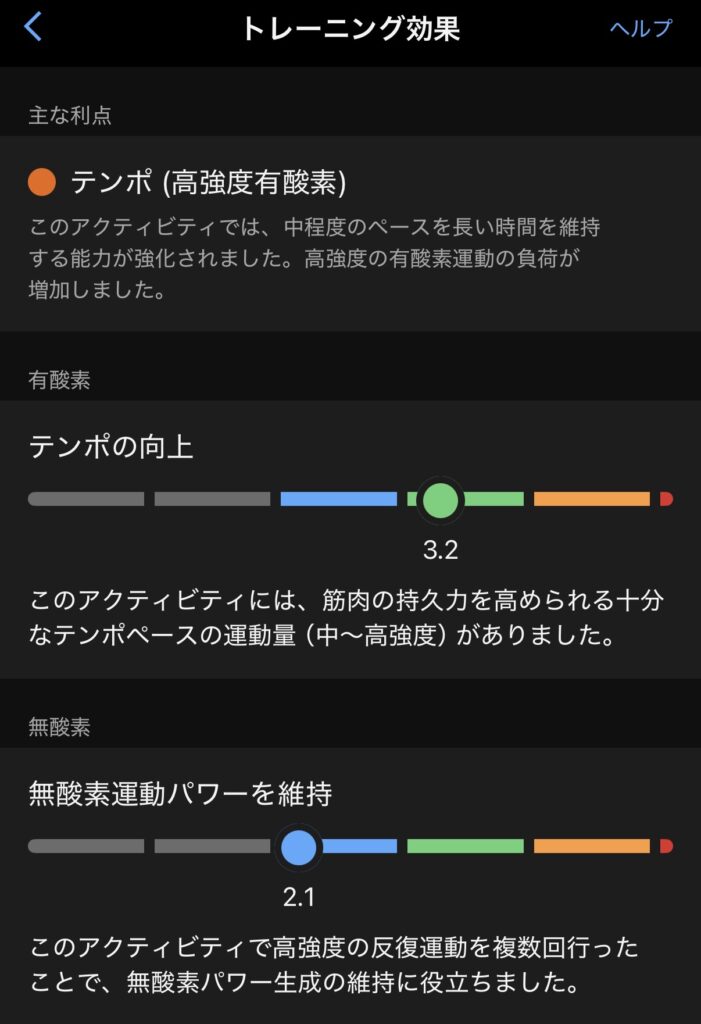Image resolution: width=701 pixels, height=1024 pixels.
Task: Open the ヘルプ help link
Action: point(641,28)
